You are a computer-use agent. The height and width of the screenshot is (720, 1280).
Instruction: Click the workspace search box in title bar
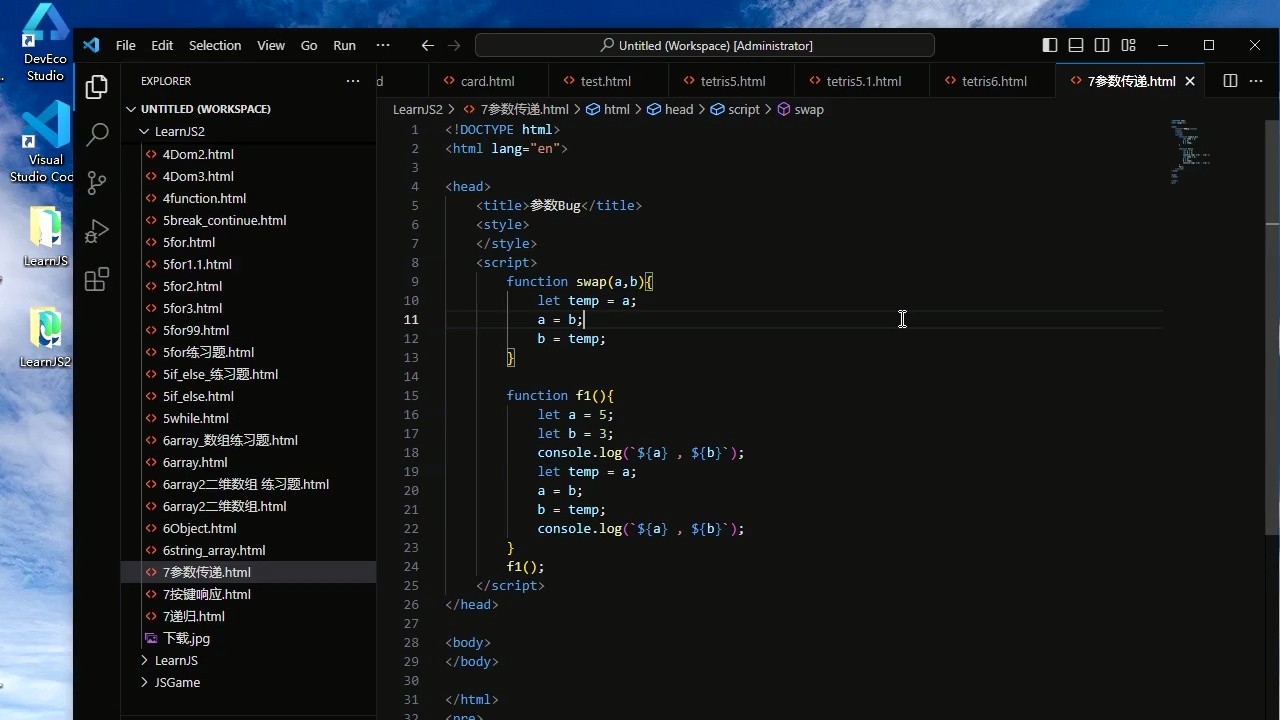click(705, 45)
